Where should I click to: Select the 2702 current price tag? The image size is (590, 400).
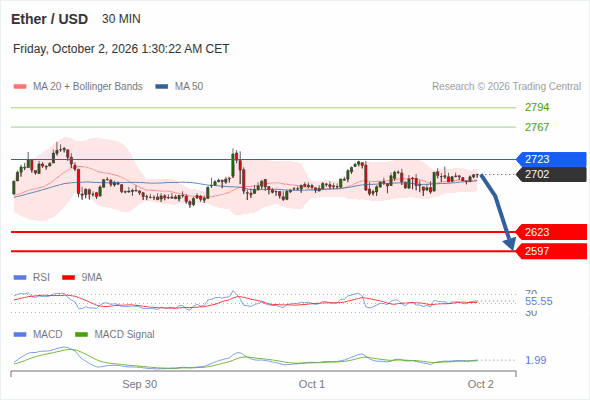(x=551, y=174)
